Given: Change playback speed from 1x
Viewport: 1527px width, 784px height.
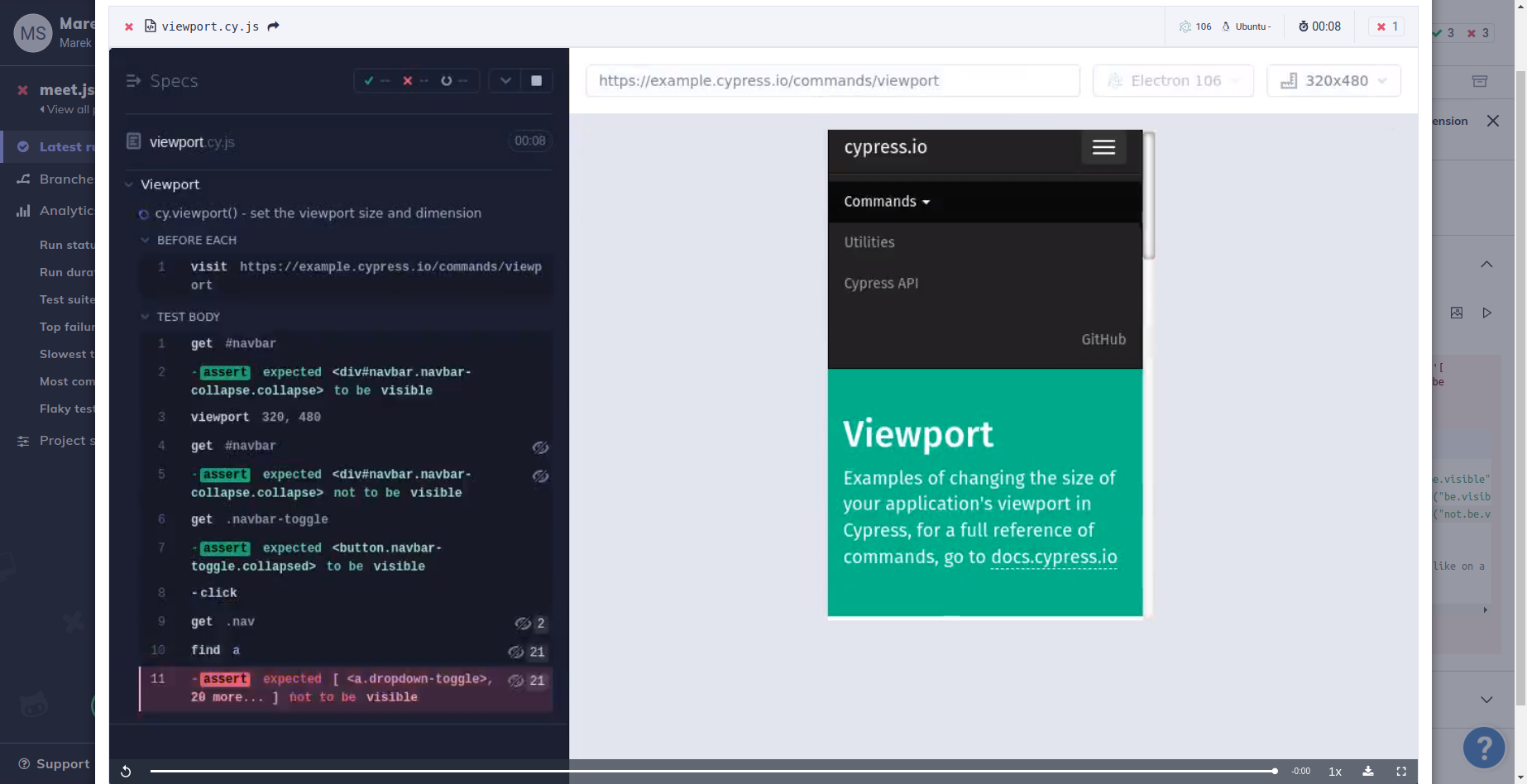Looking at the screenshot, I should coord(1335,772).
